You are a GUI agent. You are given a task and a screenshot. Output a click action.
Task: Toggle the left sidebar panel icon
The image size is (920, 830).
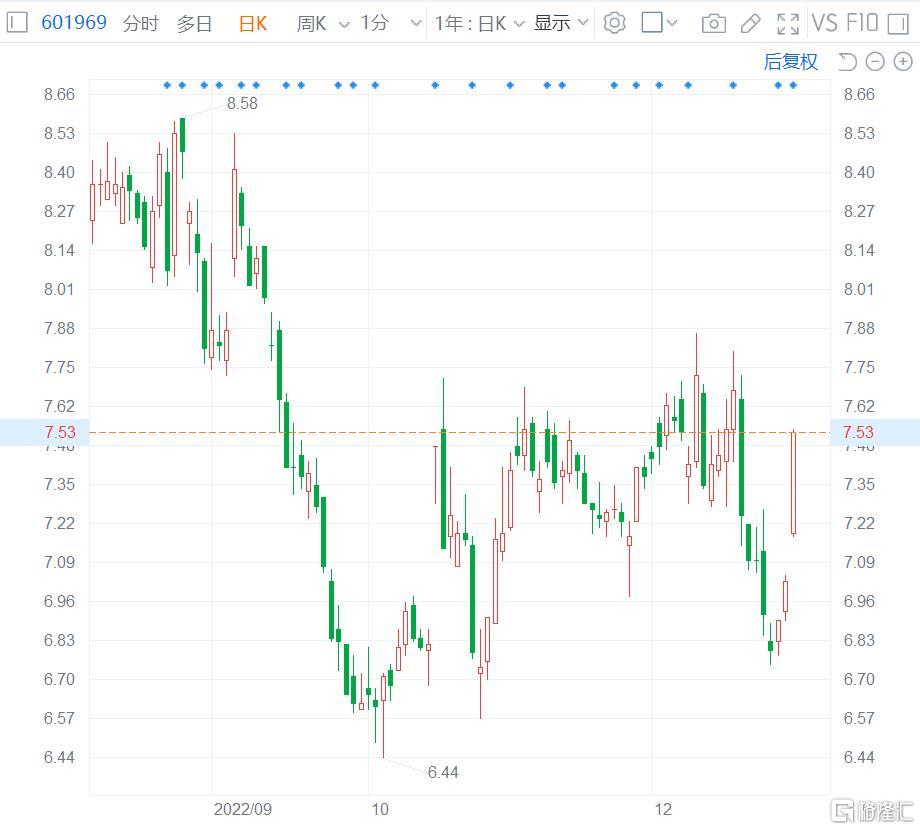tap(16, 23)
